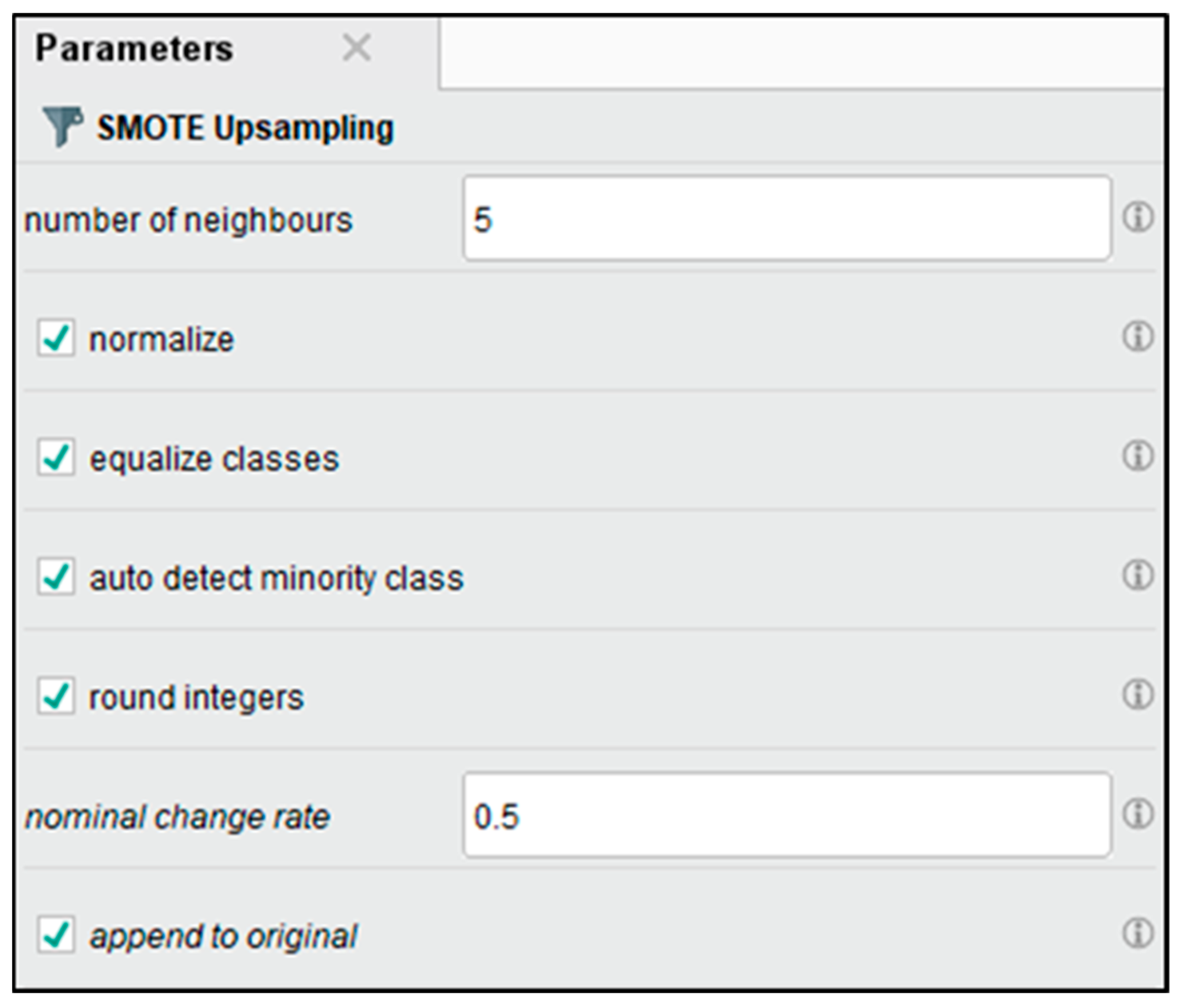Turn off the round integers checkbox
Image resolution: width=1184 pixels, height=1008 pixels.
coord(56,696)
